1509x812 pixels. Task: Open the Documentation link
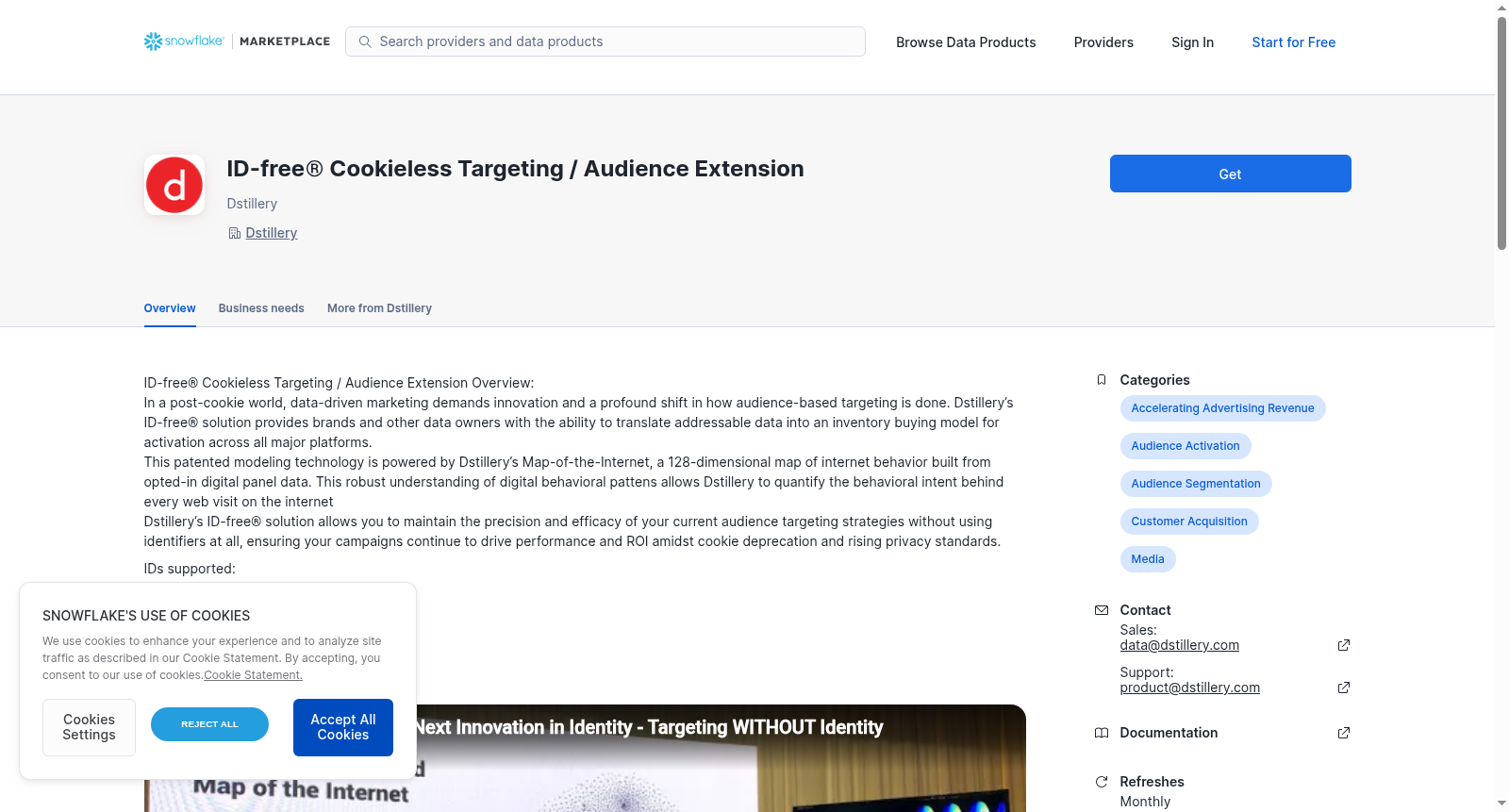pyautogui.click(x=1169, y=733)
